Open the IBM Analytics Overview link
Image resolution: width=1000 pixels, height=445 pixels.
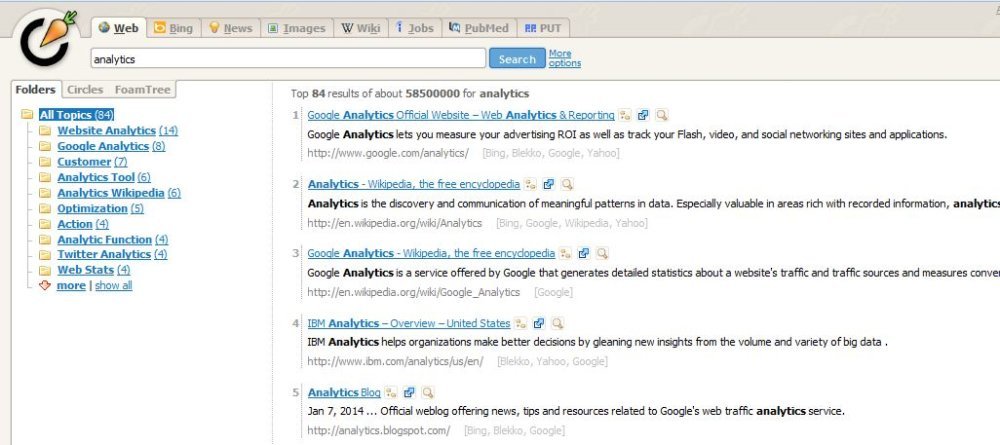point(408,324)
